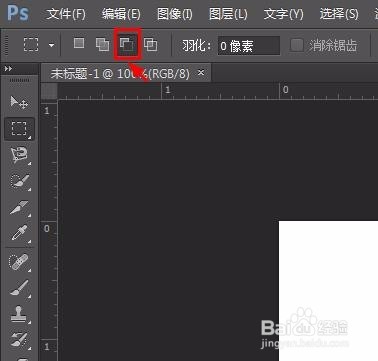Open the 图层(L) menu
The image size is (378, 361).
click(x=228, y=14)
